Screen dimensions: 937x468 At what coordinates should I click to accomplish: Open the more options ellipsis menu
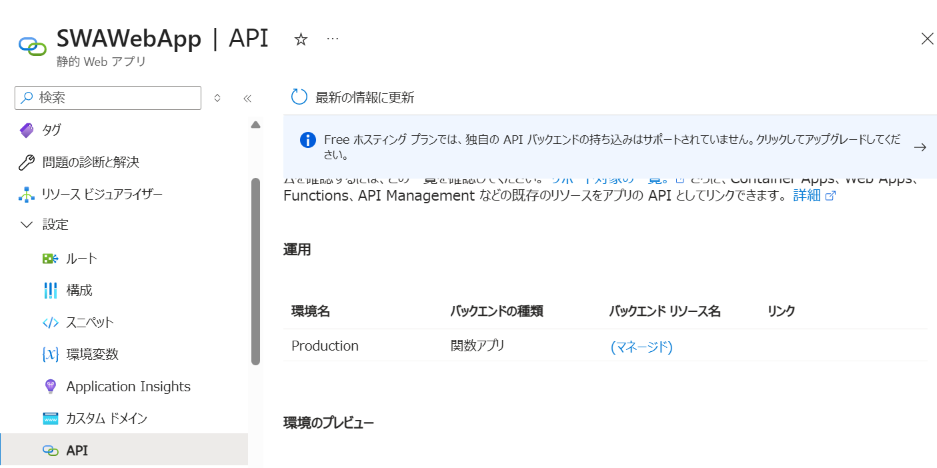[x=332, y=39]
